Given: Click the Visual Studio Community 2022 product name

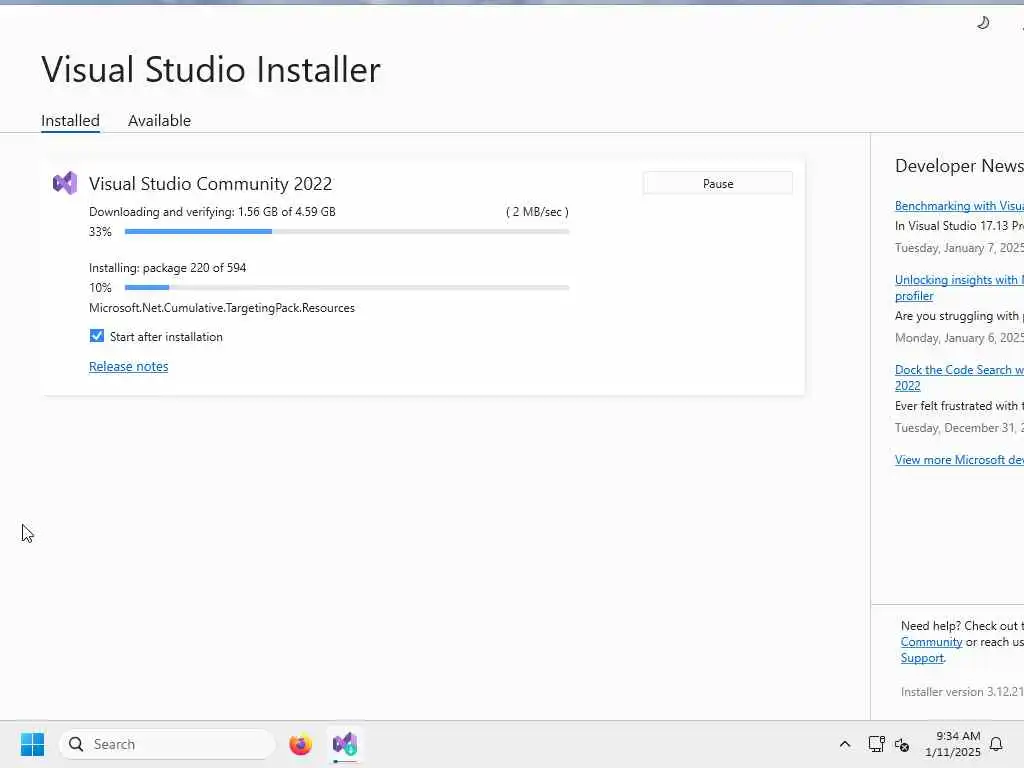Looking at the screenshot, I should click(x=210, y=184).
